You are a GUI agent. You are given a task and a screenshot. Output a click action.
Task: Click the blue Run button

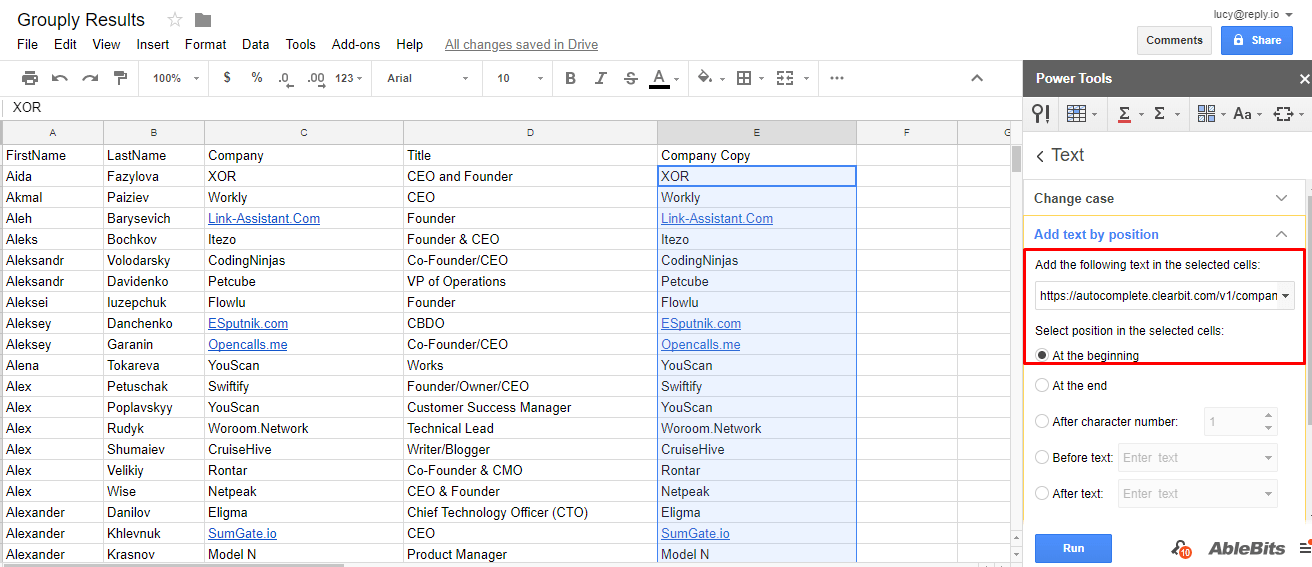(x=1073, y=548)
